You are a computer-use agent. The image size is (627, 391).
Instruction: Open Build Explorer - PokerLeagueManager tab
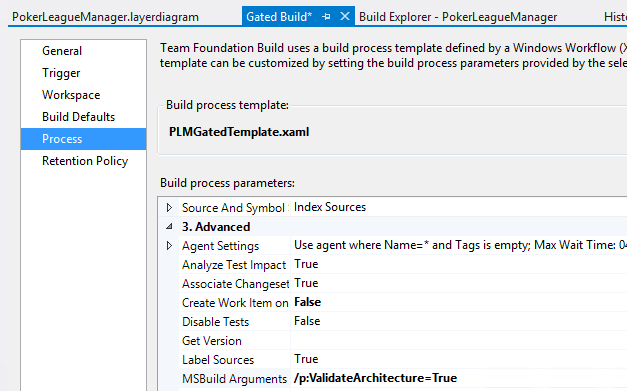click(458, 17)
